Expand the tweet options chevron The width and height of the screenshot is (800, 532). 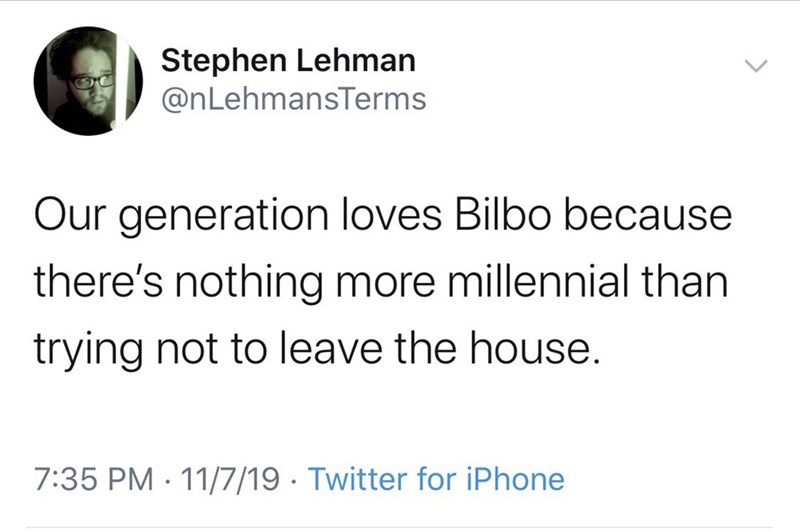click(x=755, y=66)
